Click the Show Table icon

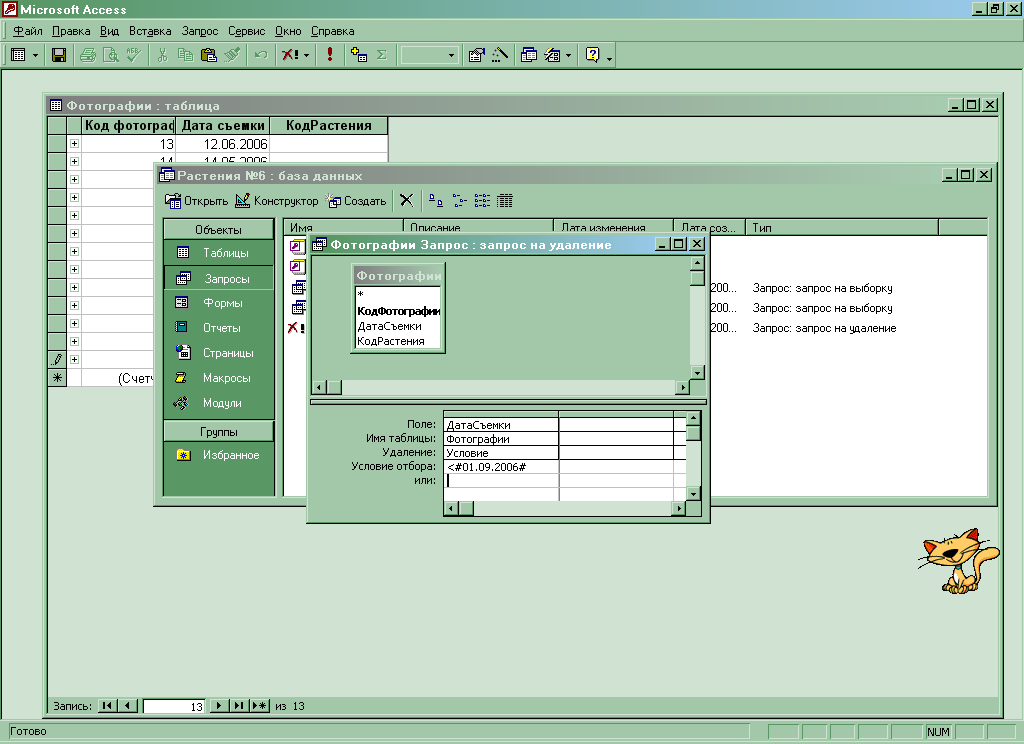point(359,55)
